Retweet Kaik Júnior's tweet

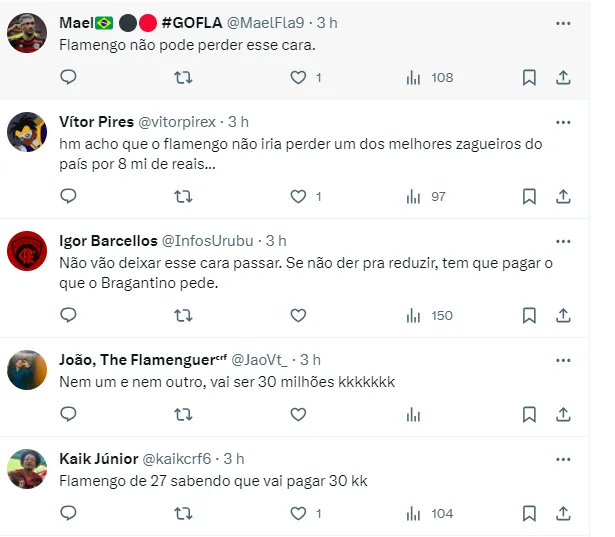click(183, 513)
